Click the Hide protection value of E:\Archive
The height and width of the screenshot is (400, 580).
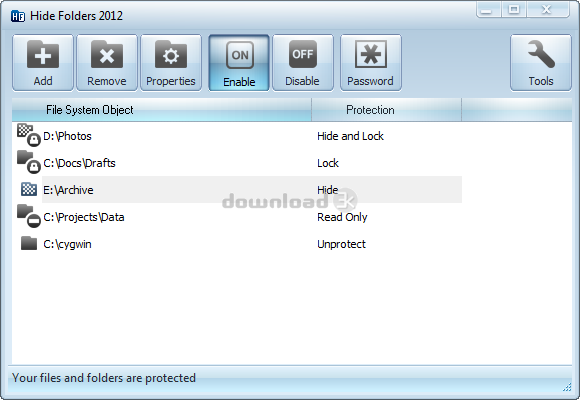coord(328,190)
